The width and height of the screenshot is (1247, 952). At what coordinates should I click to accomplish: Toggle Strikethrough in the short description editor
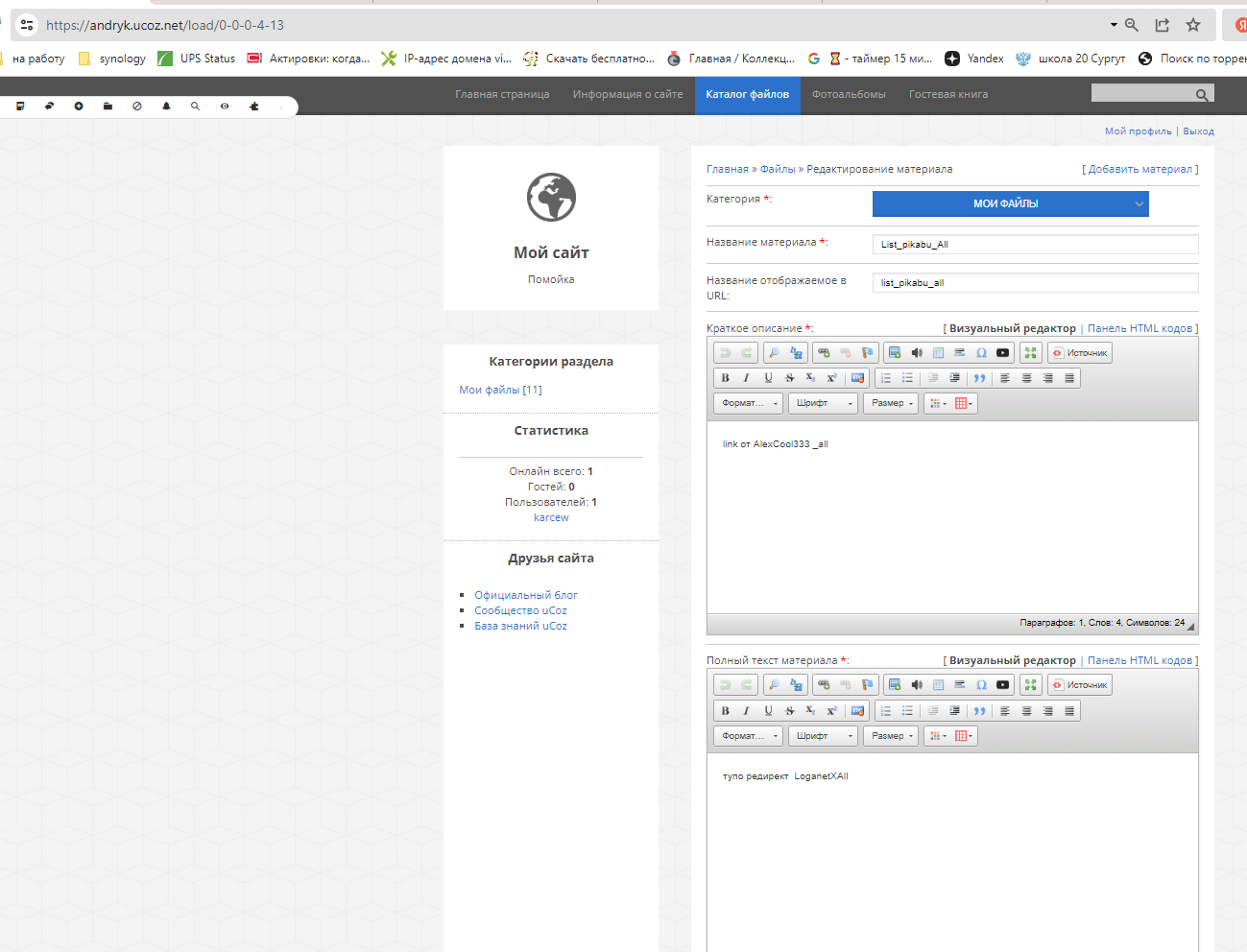coord(790,378)
